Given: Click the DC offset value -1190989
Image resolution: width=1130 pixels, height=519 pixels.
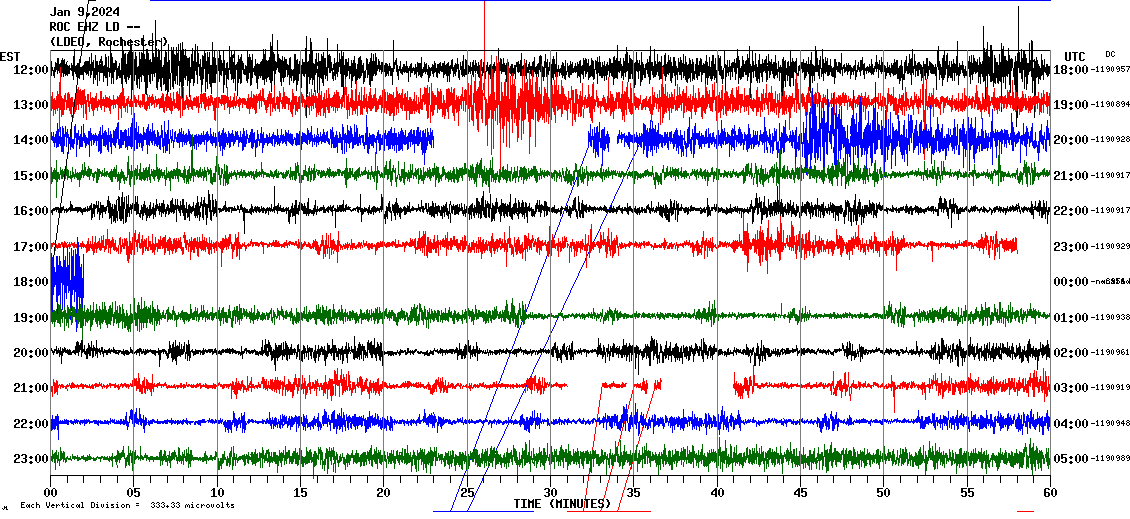Looking at the screenshot, I should click(x=1110, y=459).
